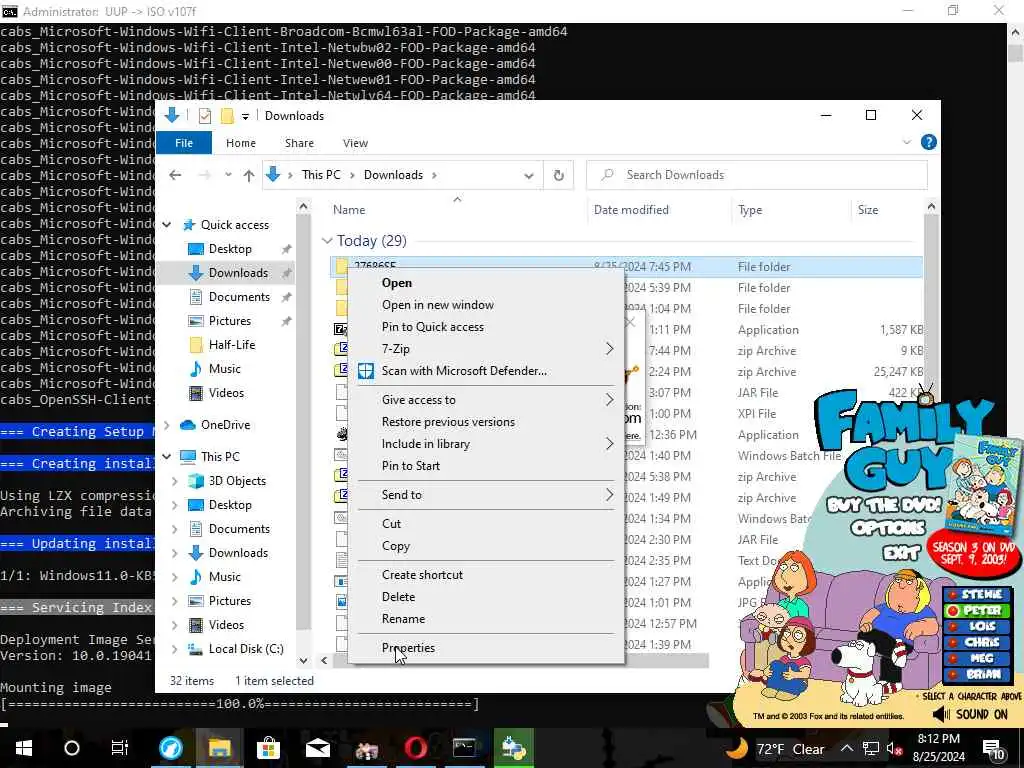Show hidden tray icons arrow
1024x768 pixels.
pyautogui.click(x=846, y=748)
